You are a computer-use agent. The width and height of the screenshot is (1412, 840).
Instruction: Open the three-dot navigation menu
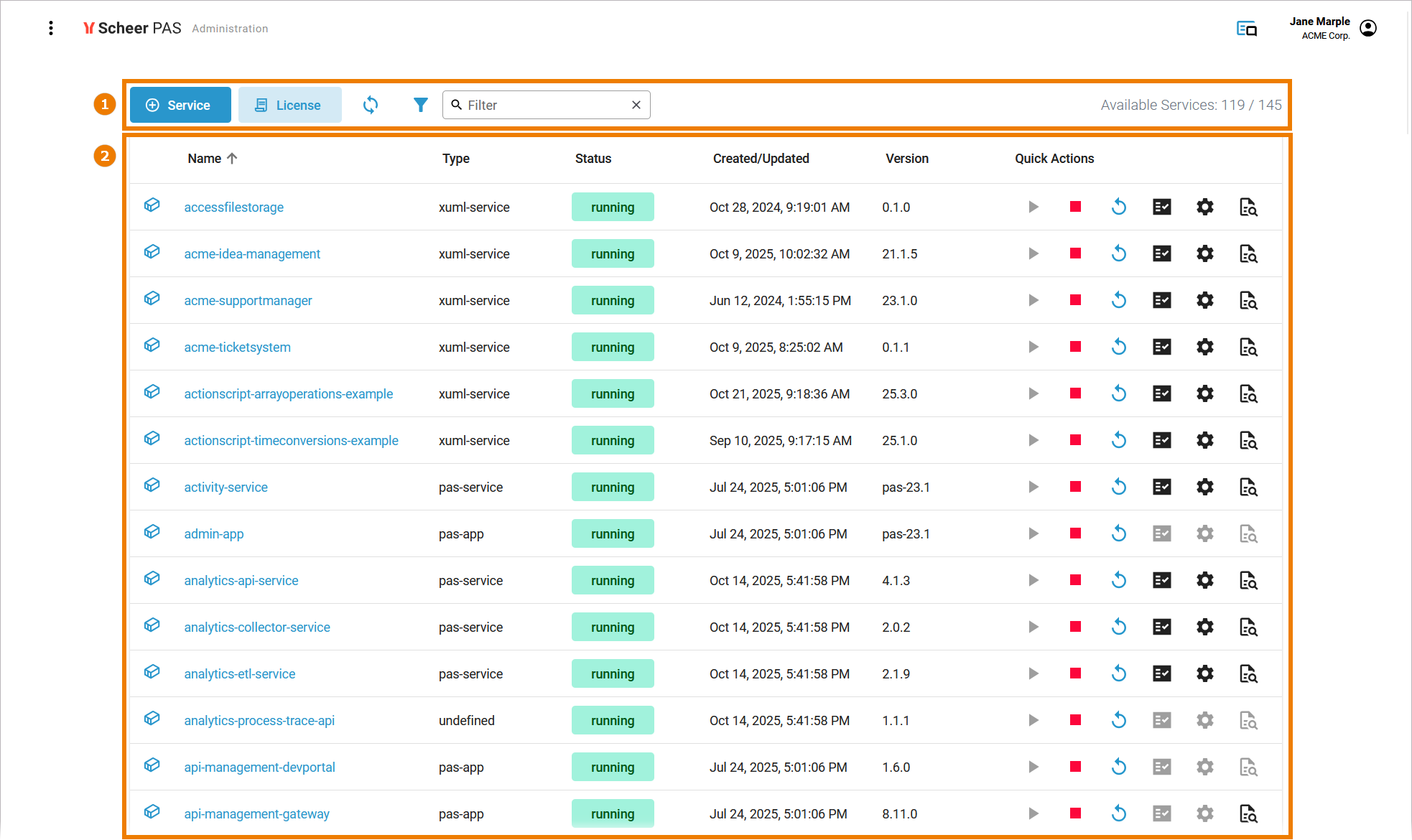[50, 28]
